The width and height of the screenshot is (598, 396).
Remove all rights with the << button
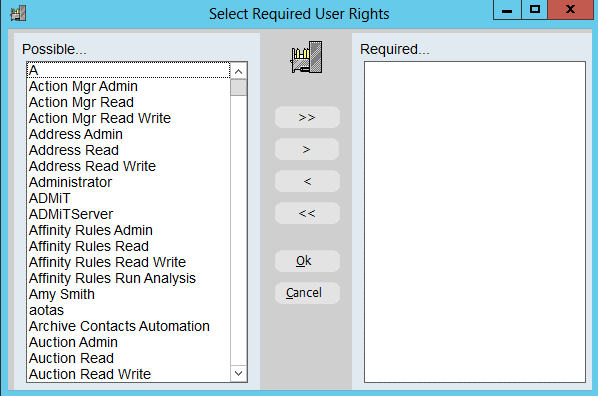click(307, 213)
